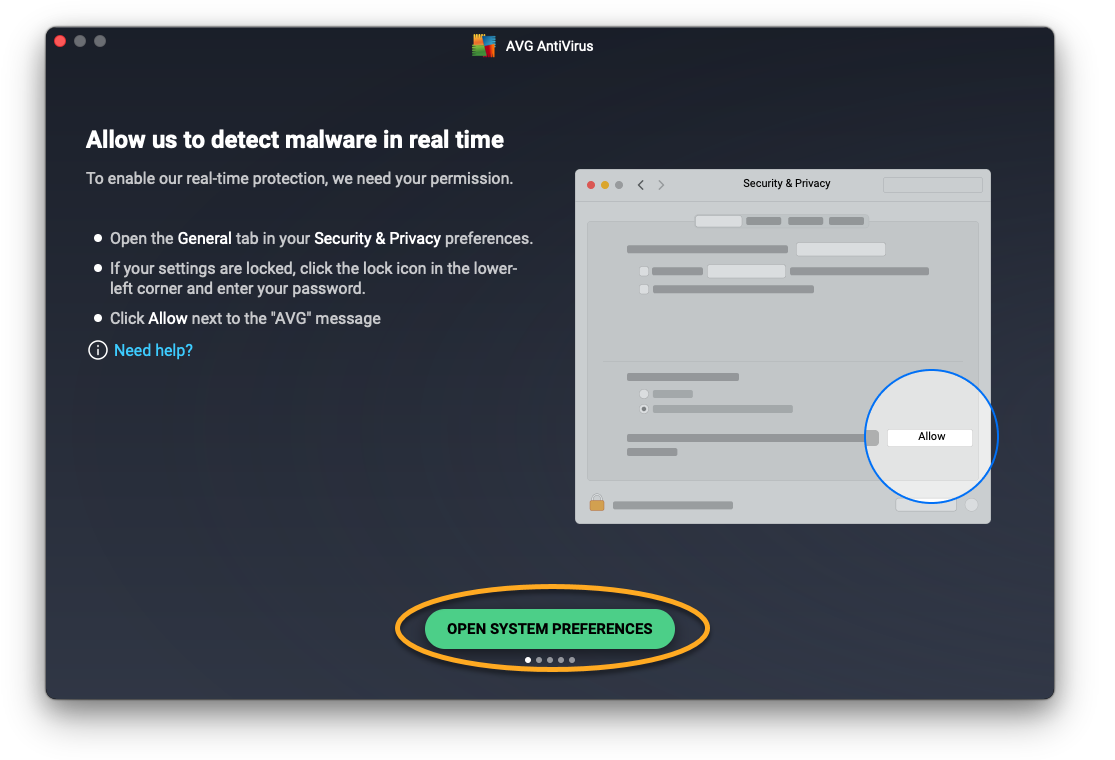
Task: Click the text "Click Allow next to the AVG message"
Action: click(x=245, y=319)
